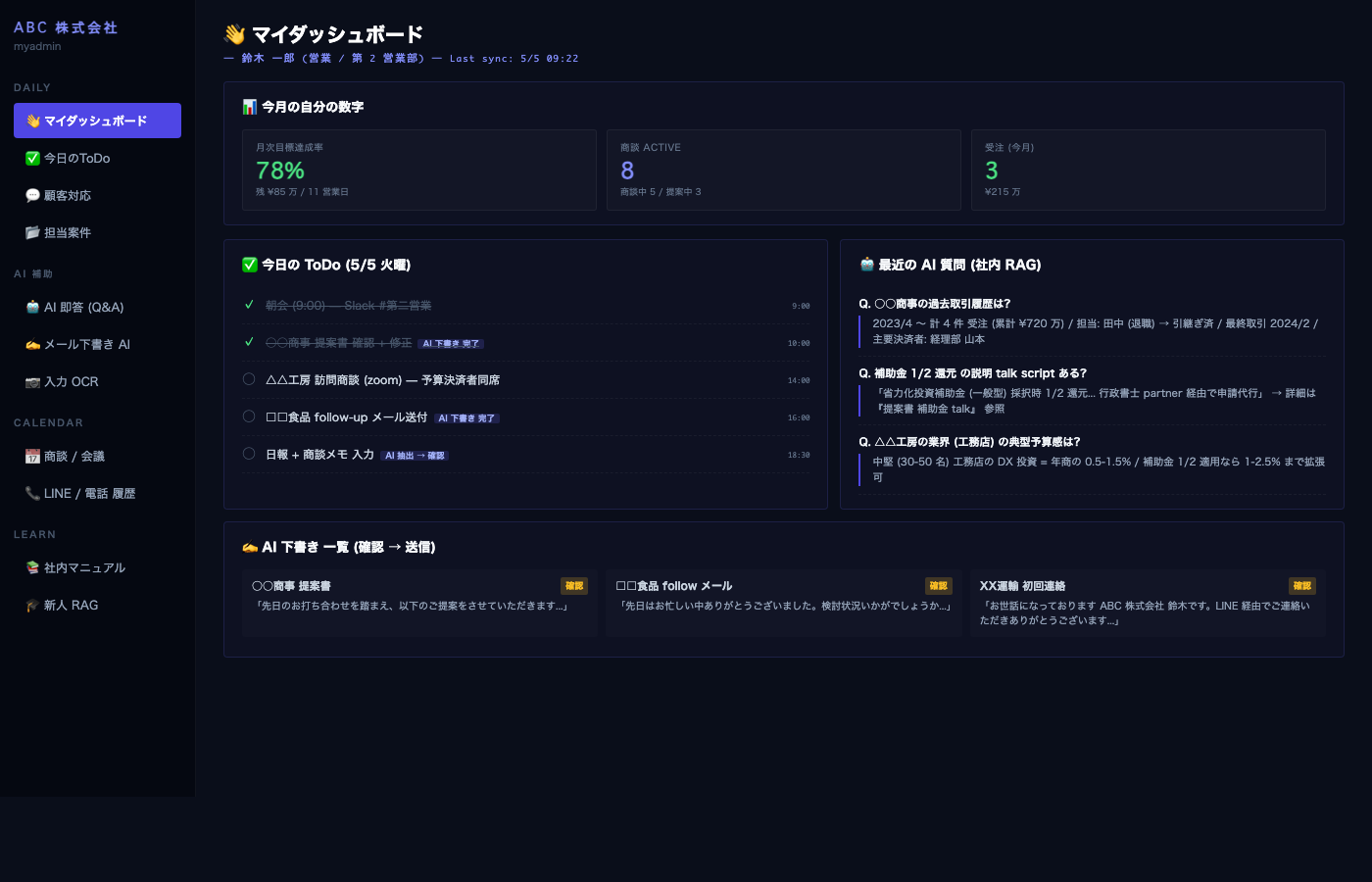Click 残 ¥85 万 / 11 営業日 text

(302, 192)
